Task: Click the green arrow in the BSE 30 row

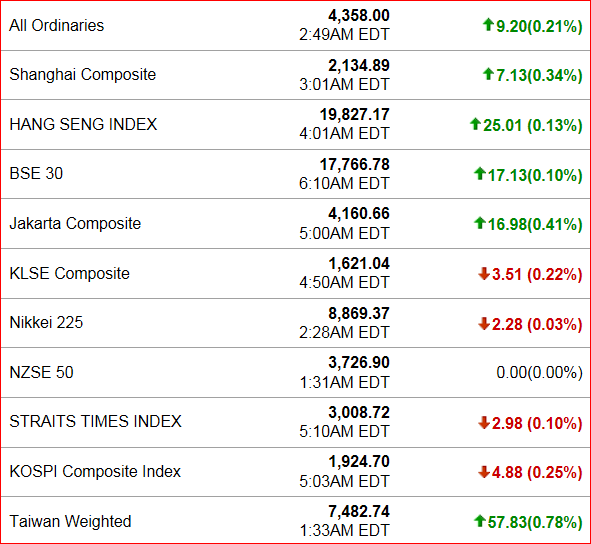Action: [x=480, y=174]
